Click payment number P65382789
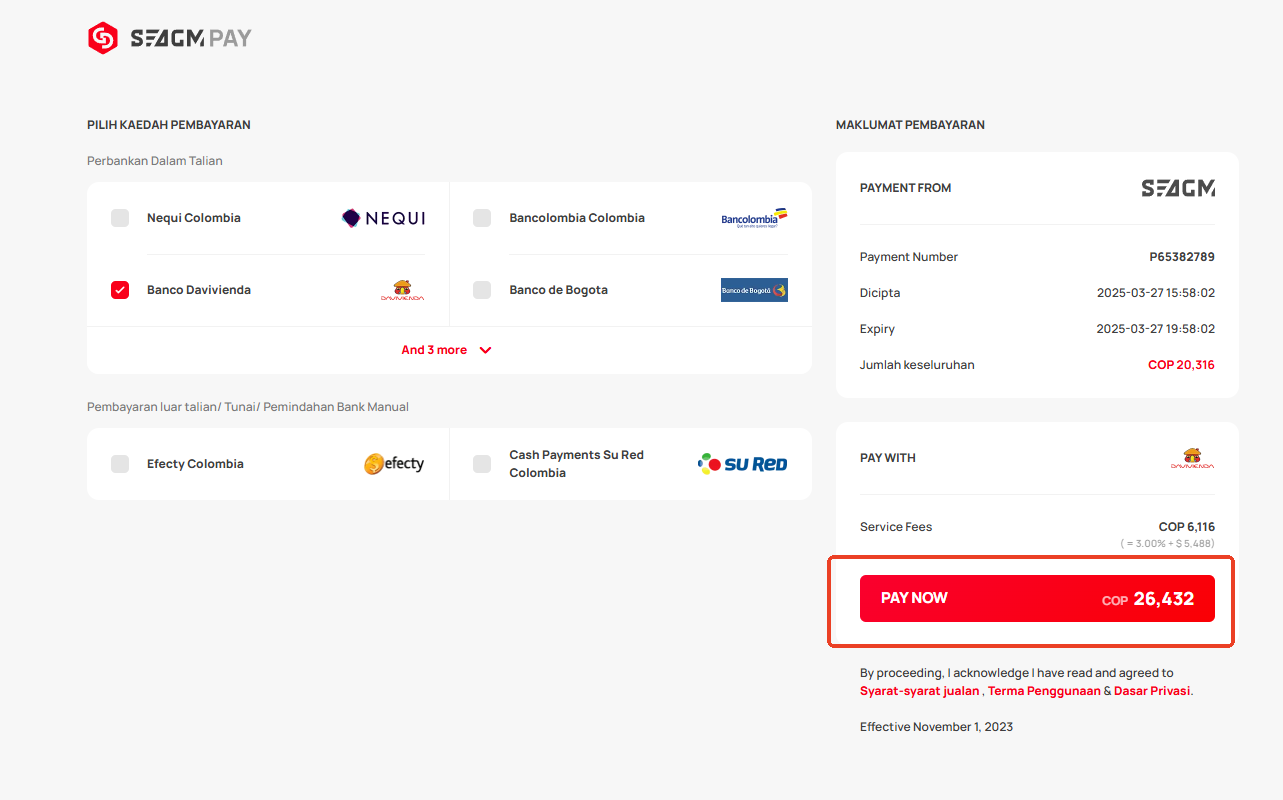This screenshot has width=1283, height=800. tap(1182, 257)
